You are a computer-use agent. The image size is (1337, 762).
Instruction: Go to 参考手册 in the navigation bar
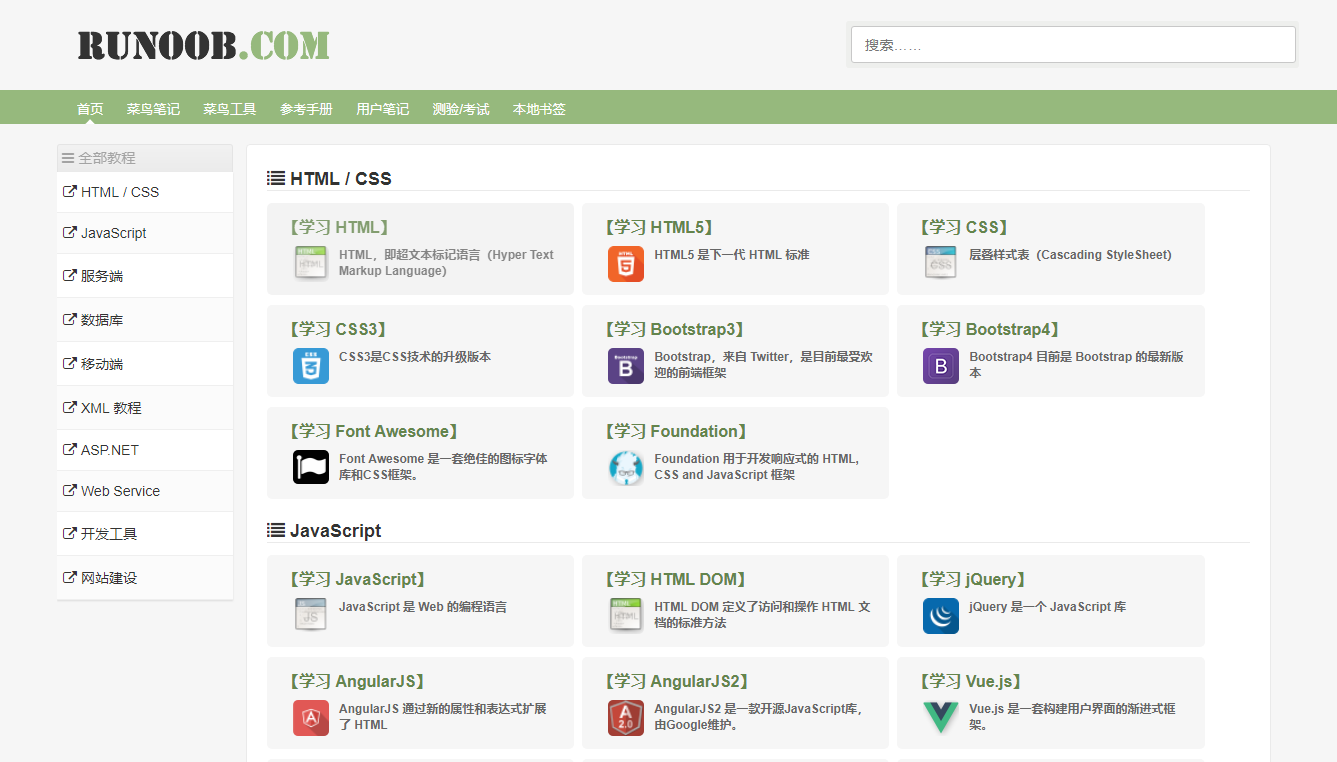(306, 109)
